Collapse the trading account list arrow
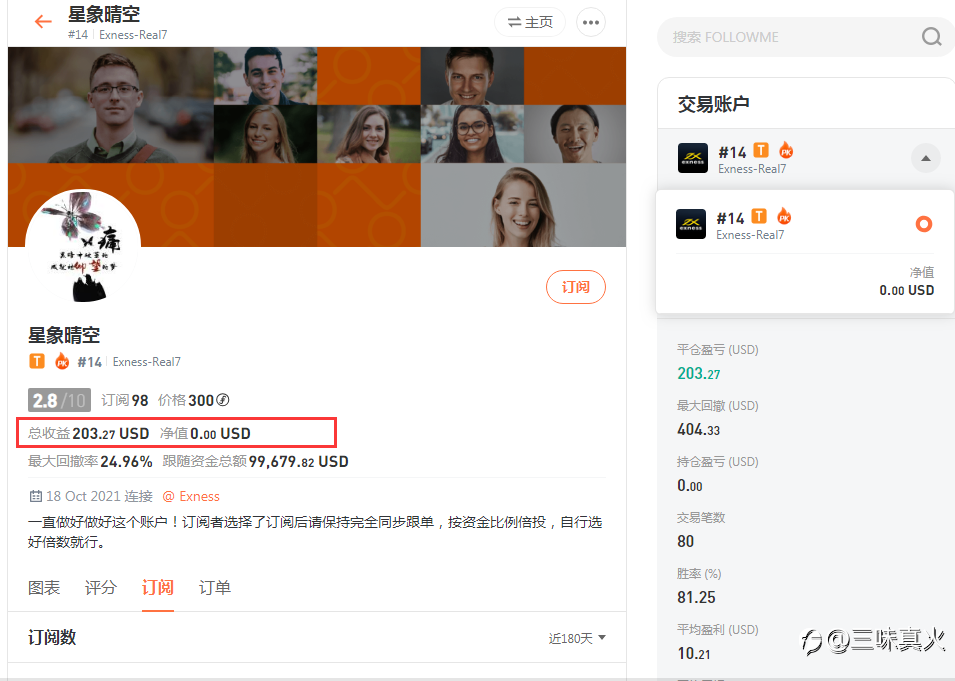This screenshot has width=955, height=681. pyautogui.click(x=926, y=158)
